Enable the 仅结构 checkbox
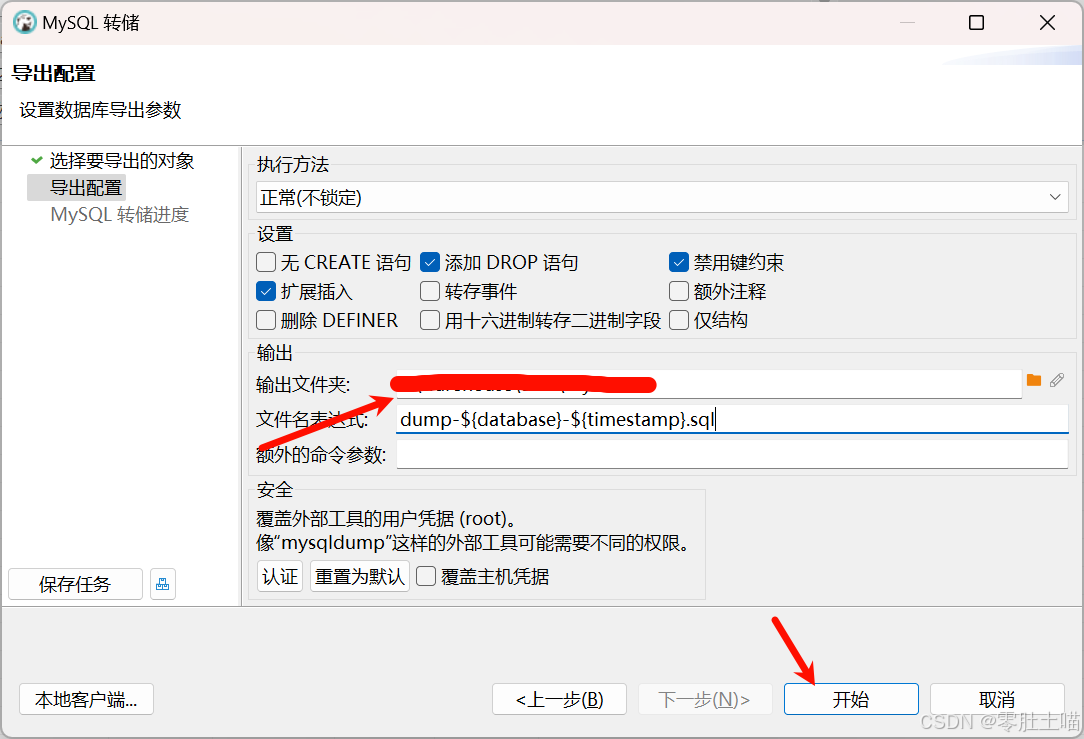Screen dimensions: 1084x739 [679, 321]
